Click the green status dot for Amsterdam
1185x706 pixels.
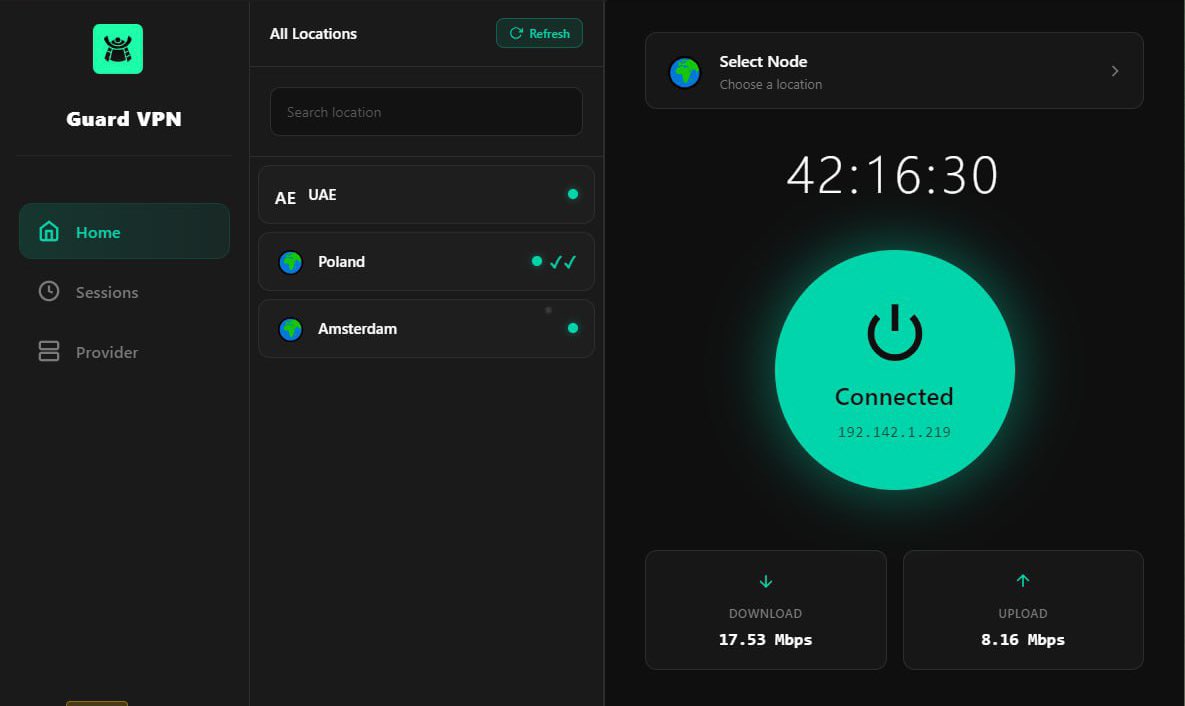tap(573, 328)
